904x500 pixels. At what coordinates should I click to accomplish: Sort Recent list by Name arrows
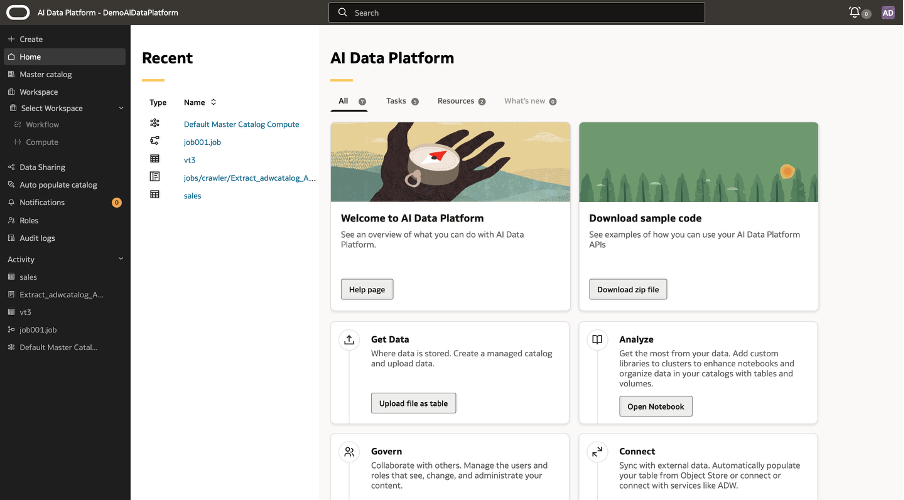pos(213,102)
